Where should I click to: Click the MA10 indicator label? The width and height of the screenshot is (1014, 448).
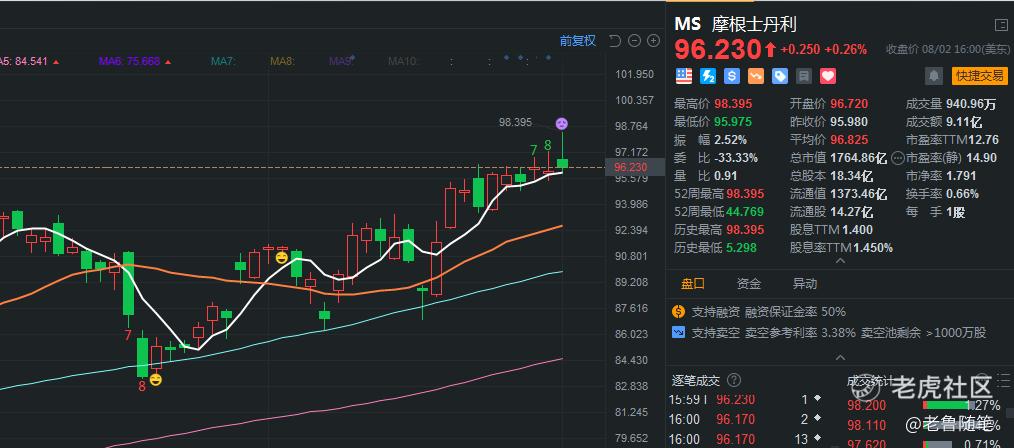(x=404, y=61)
